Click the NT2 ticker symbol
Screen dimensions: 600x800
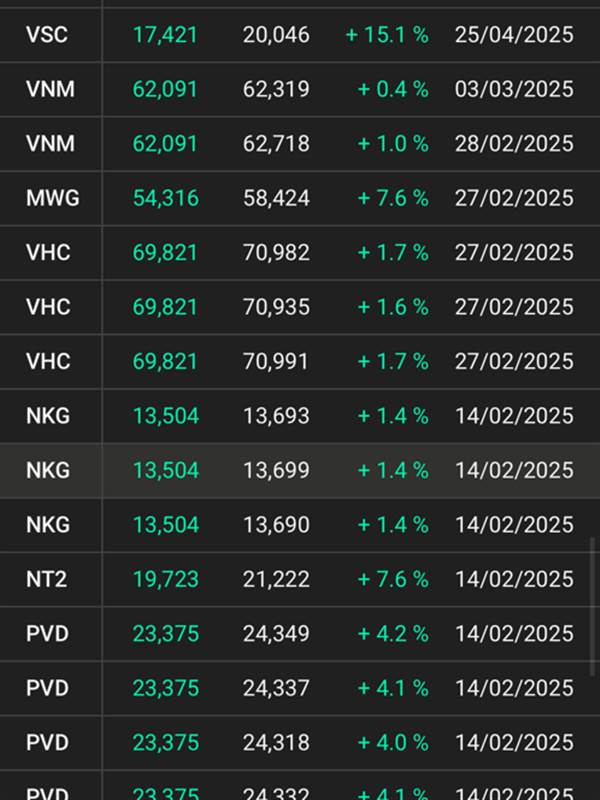click(46, 579)
